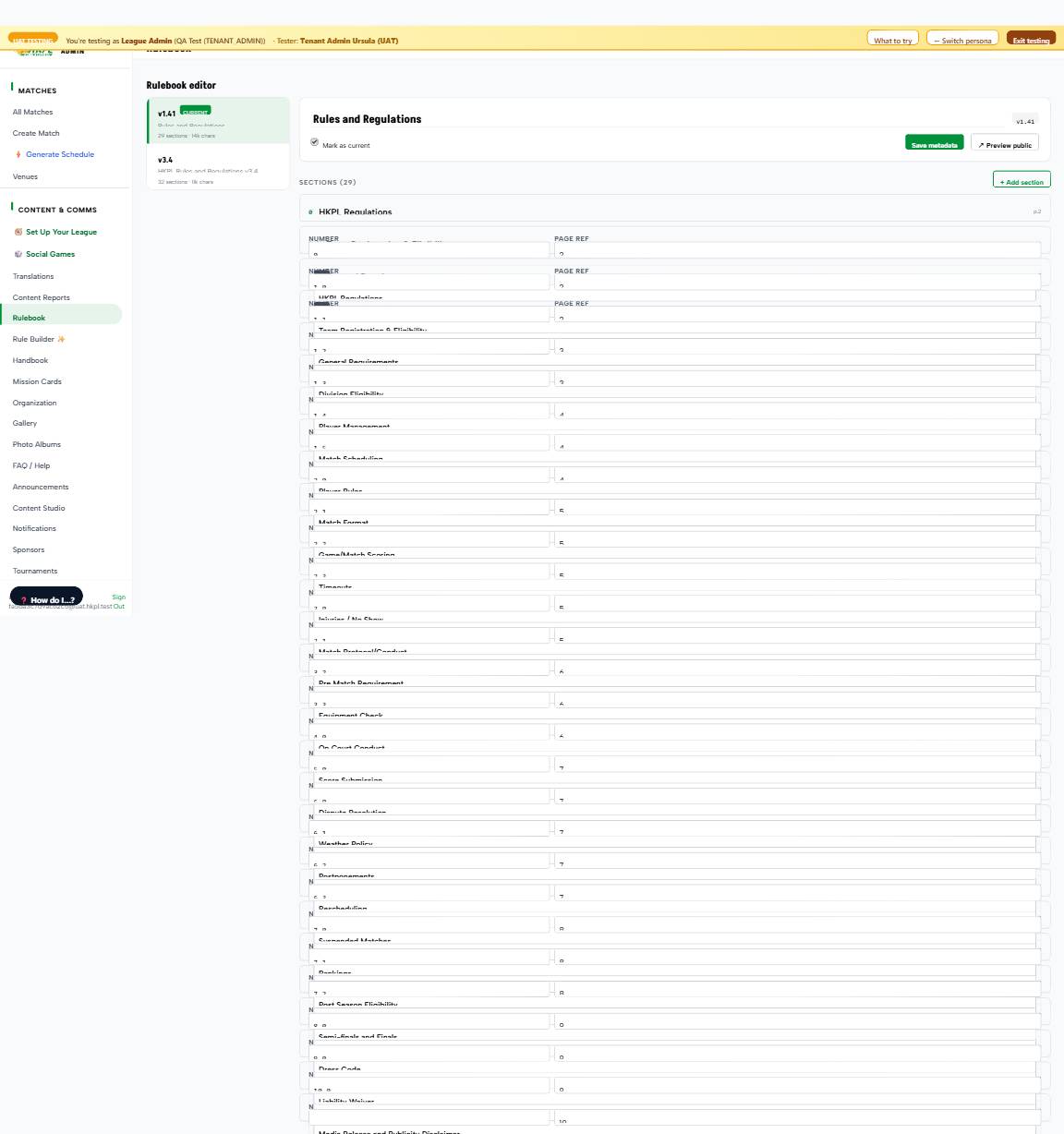Open All Matches in the sidebar
The height and width of the screenshot is (1134, 1064).
(x=32, y=112)
